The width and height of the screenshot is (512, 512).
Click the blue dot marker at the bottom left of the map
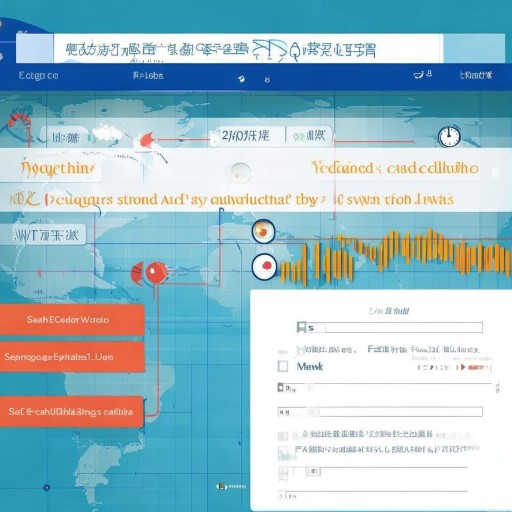click(47, 488)
